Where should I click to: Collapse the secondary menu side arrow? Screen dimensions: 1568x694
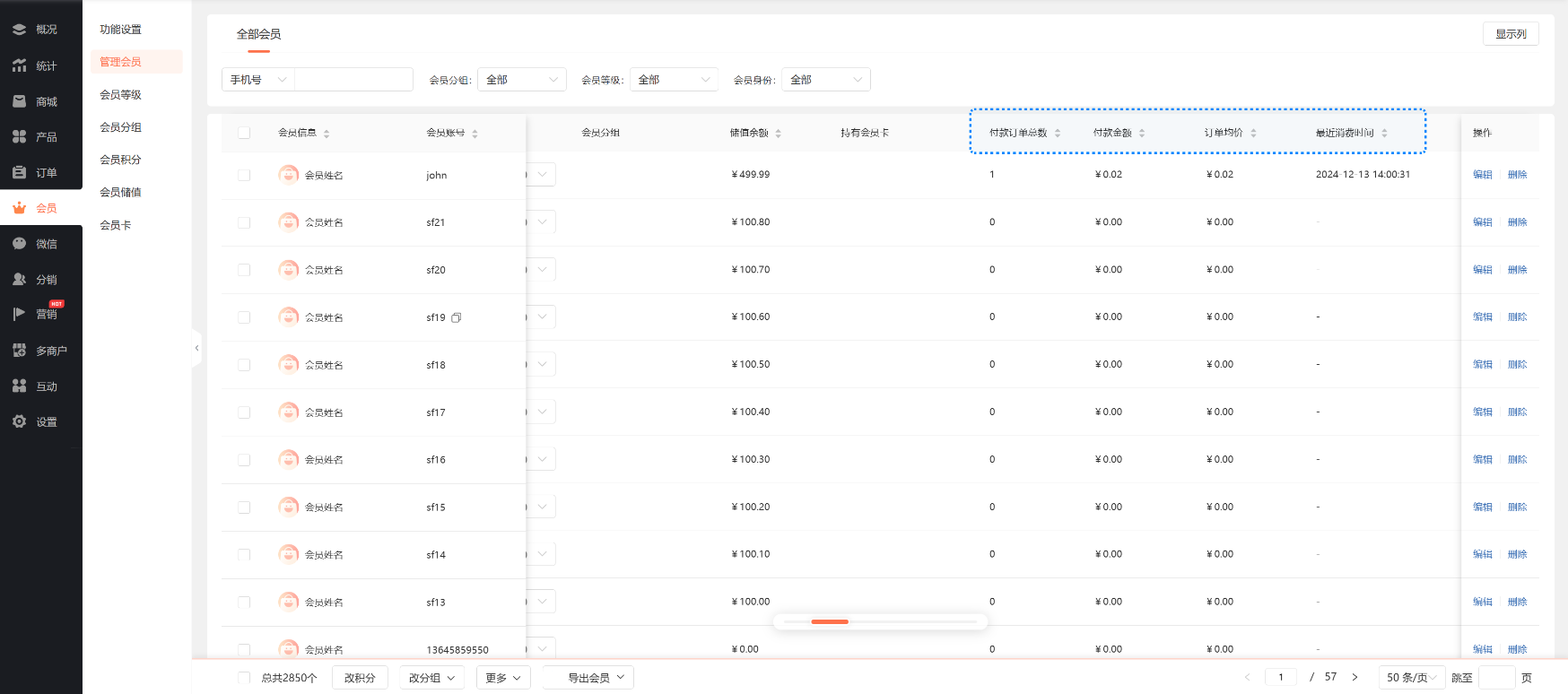[196, 348]
